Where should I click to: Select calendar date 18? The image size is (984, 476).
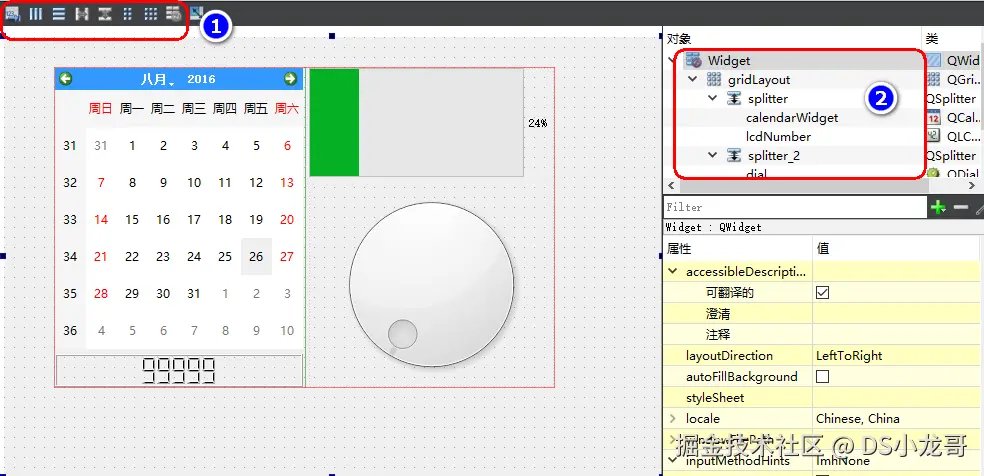[x=225, y=219]
